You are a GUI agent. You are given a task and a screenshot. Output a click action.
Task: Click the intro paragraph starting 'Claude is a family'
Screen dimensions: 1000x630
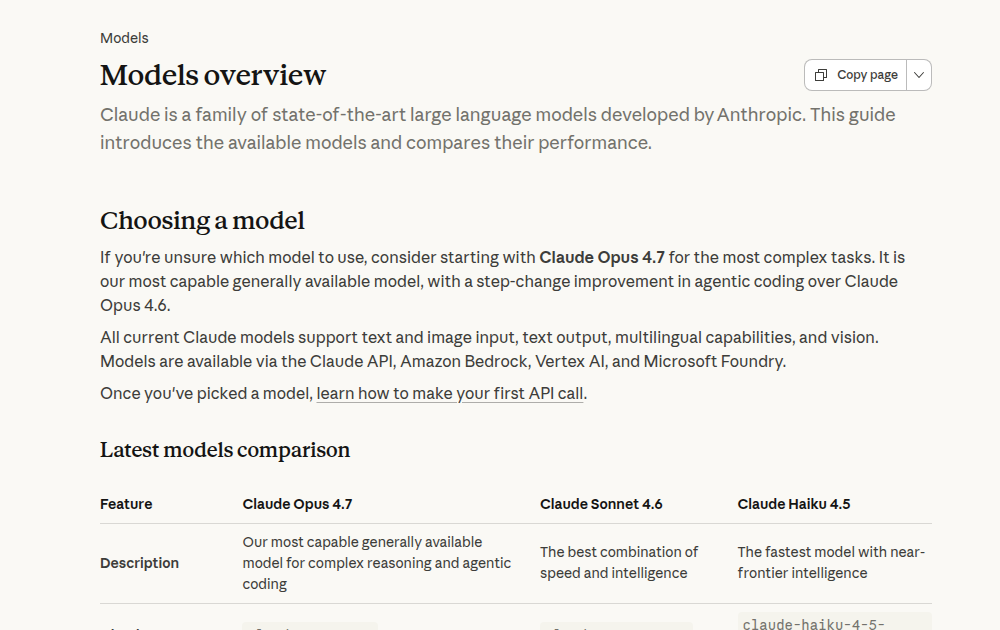tap(497, 129)
